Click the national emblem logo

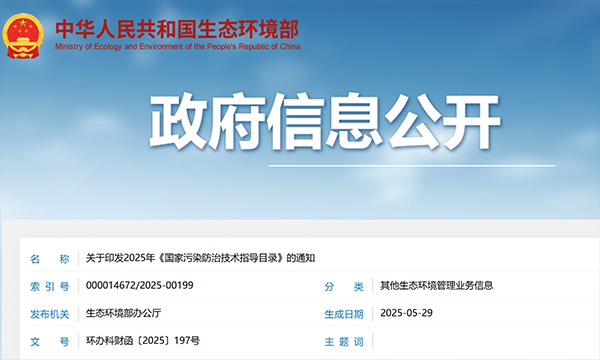coord(23,36)
